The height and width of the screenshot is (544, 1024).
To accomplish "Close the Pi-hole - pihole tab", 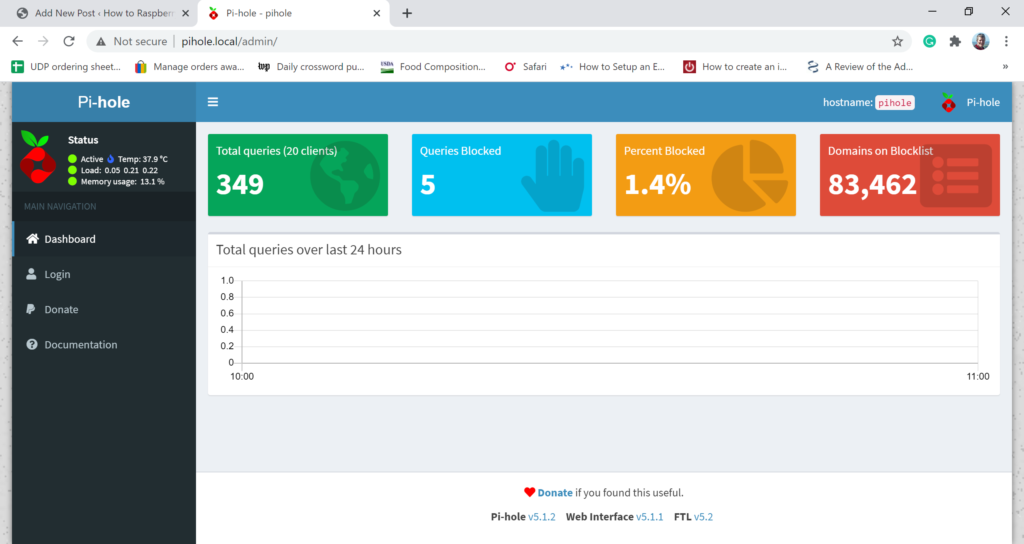I will (377, 13).
